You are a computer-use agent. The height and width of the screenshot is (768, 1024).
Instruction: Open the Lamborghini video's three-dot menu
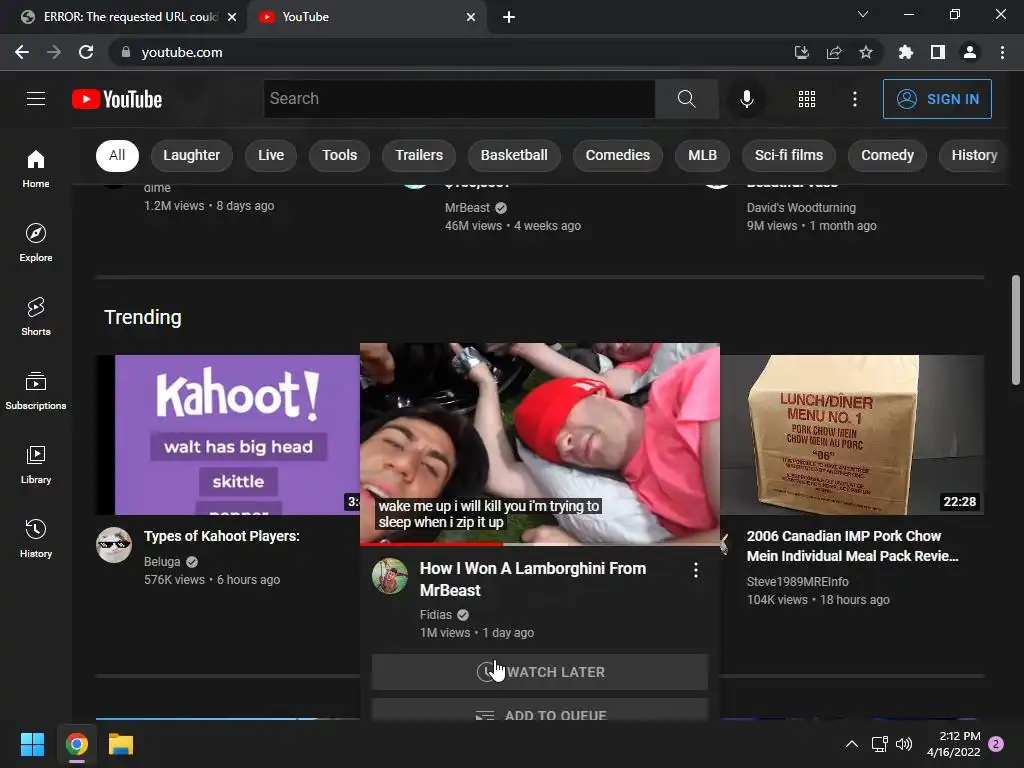(696, 570)
